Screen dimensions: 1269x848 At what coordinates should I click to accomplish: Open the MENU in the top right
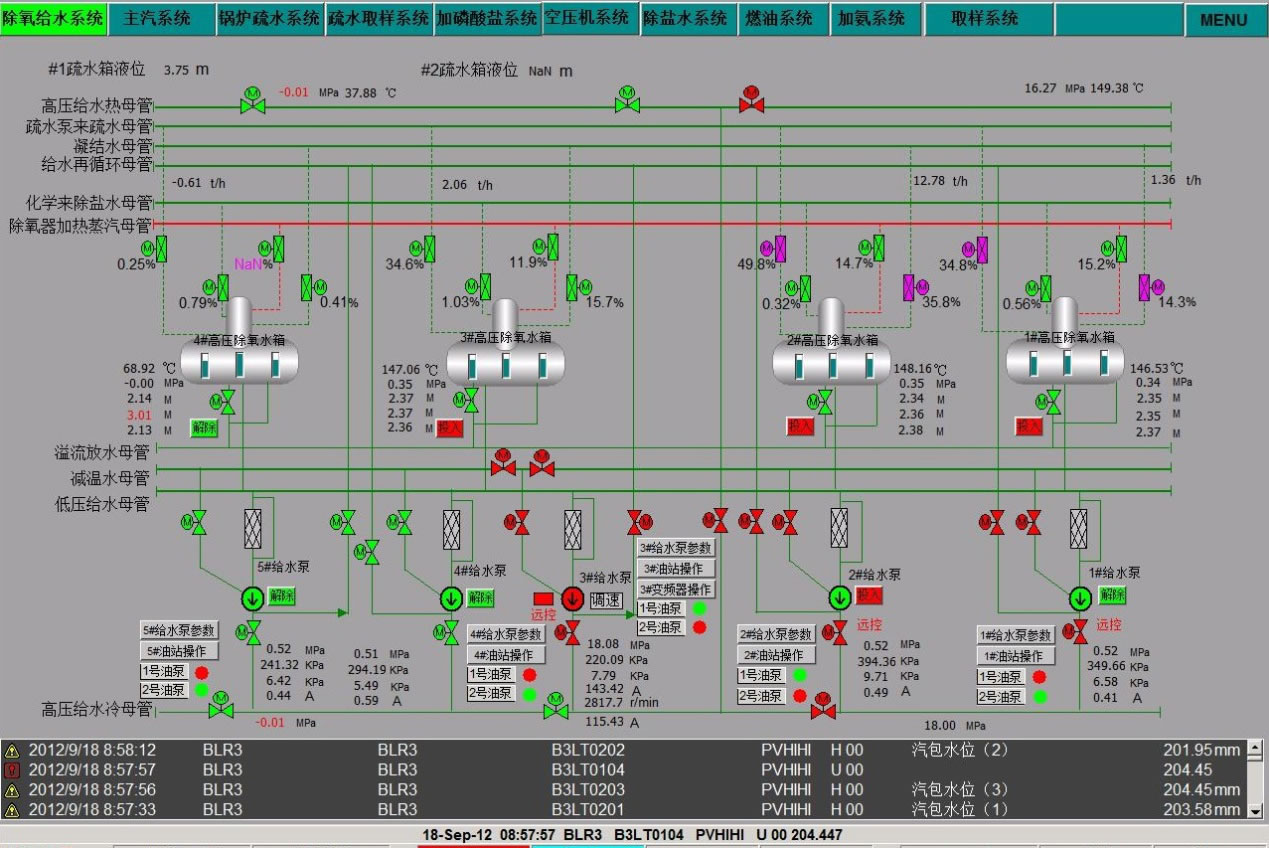pyautogui.click(x=1223, y=19)
